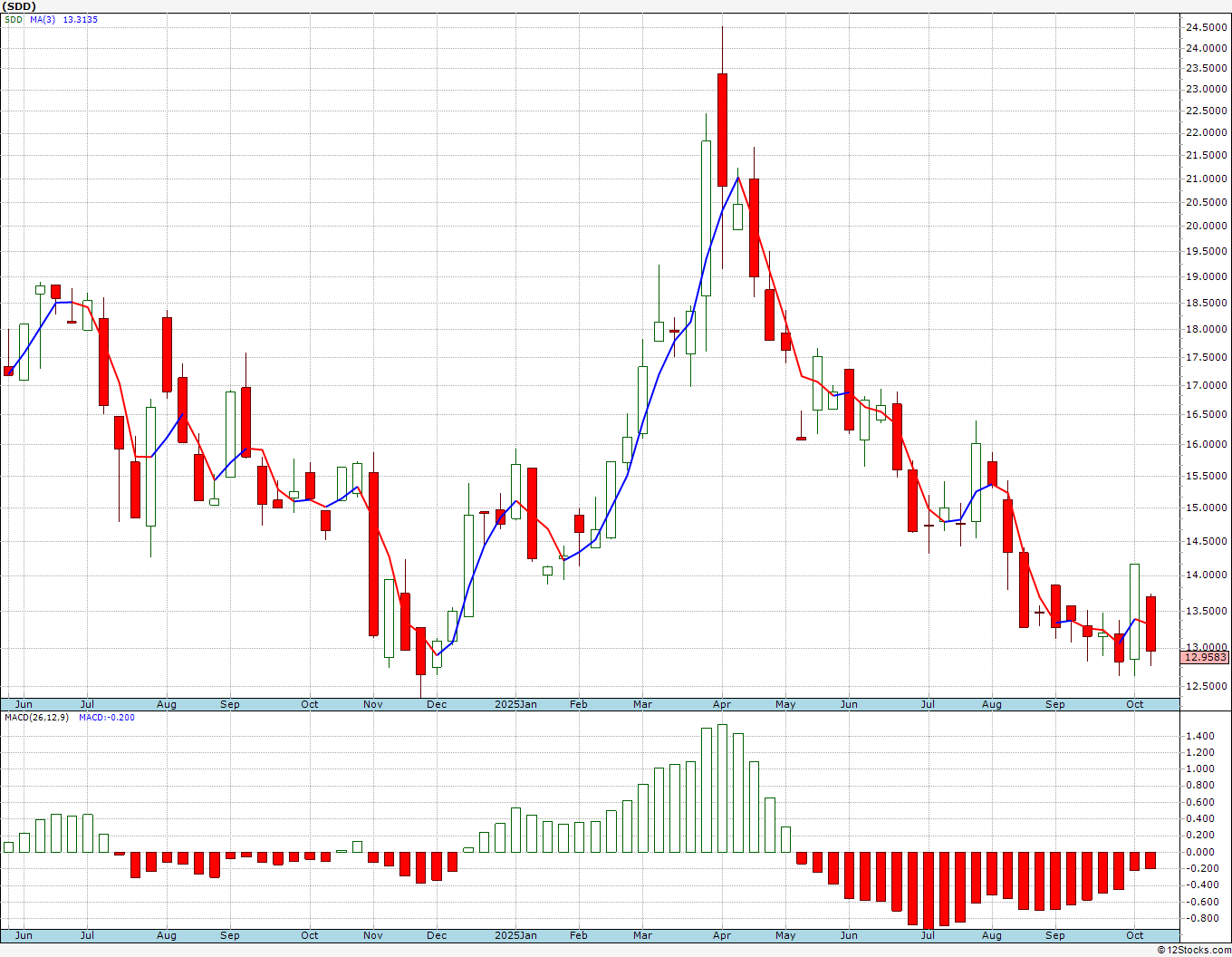Click the tallest red candlestick at the April peak

point(722,130)
